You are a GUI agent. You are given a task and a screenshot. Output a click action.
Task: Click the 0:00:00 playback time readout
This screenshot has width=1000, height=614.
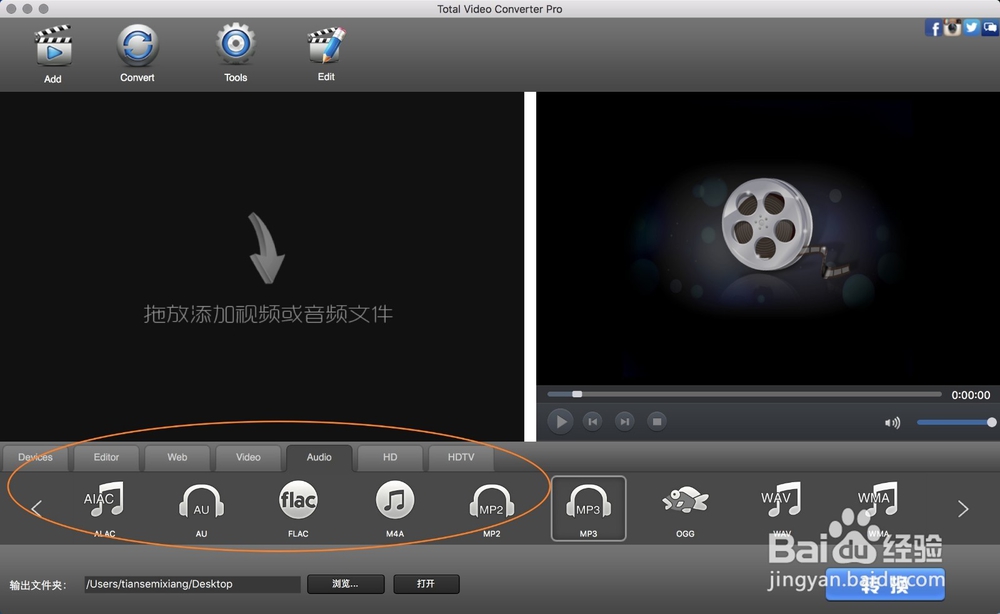coord(971,395)
